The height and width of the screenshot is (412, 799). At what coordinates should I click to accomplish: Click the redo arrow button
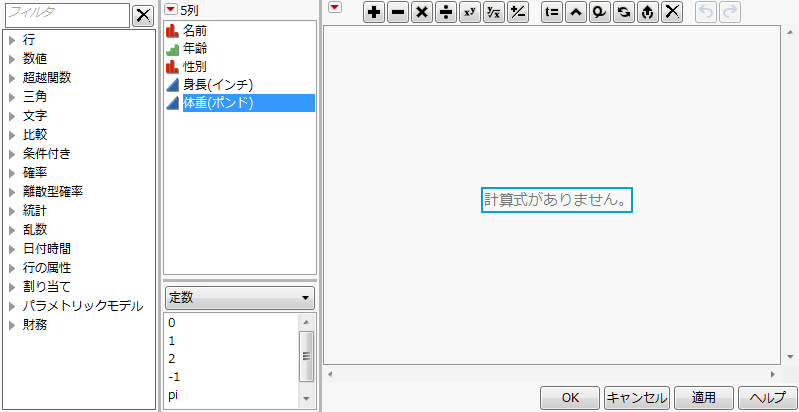730,13
